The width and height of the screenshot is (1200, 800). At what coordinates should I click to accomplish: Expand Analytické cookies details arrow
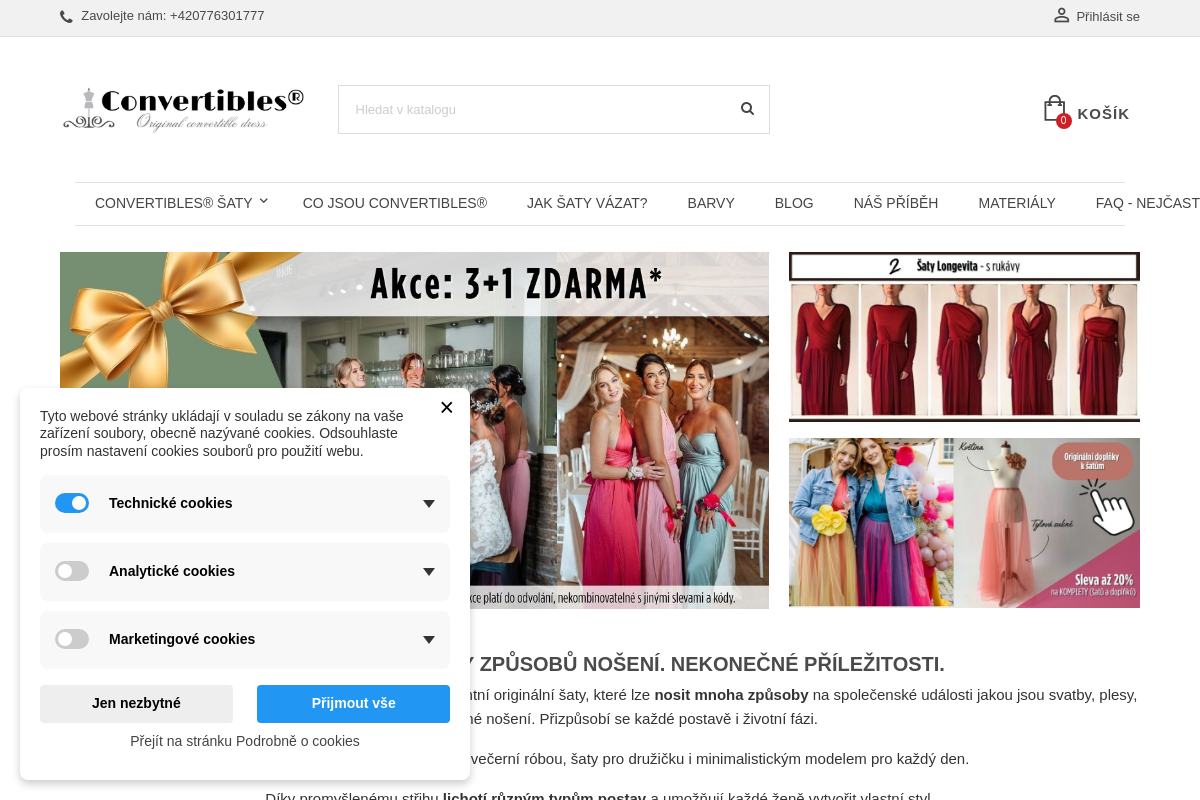(428, 572)
